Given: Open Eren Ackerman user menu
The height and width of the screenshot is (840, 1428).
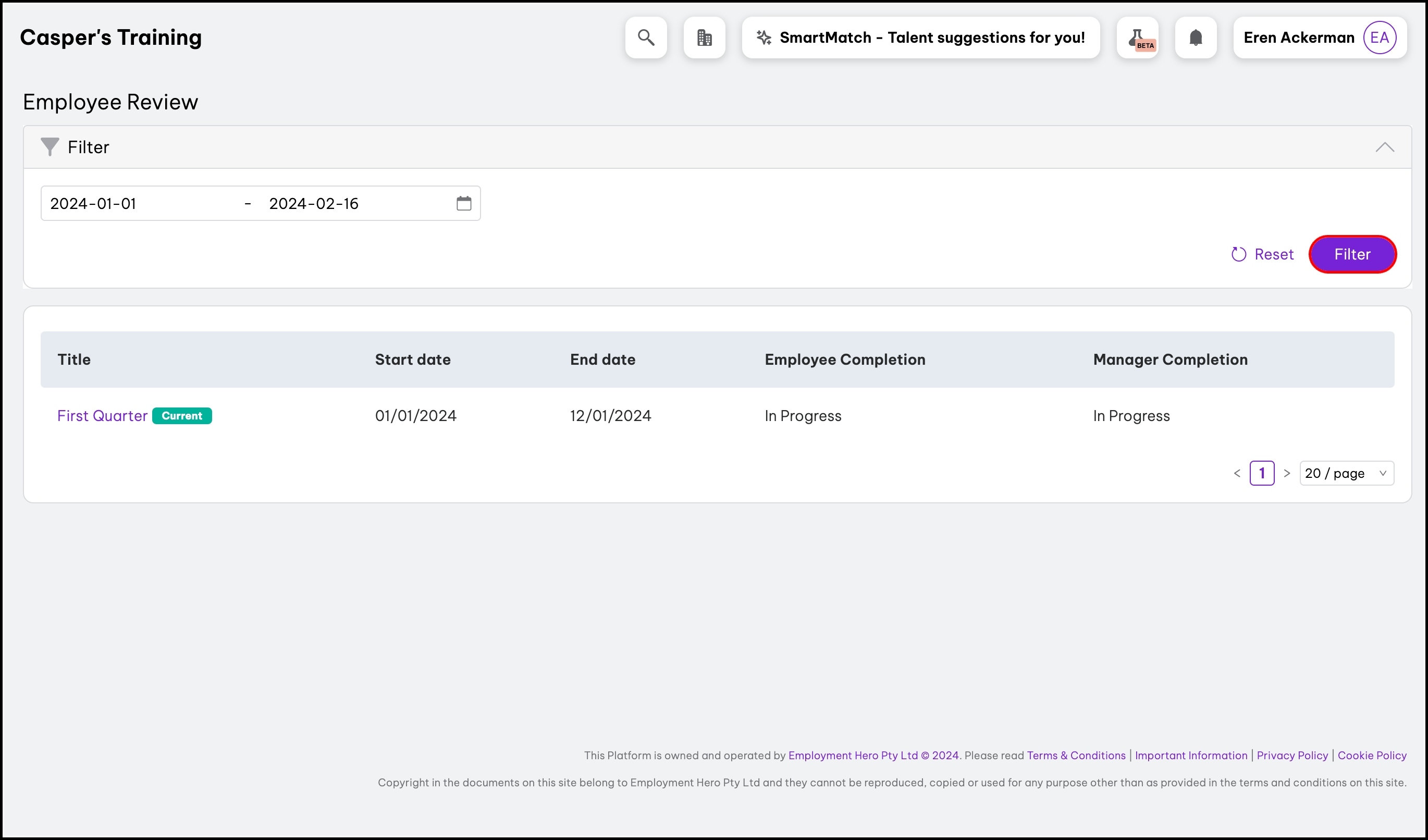Looking at the screenshot, I should click(1298, 38).
